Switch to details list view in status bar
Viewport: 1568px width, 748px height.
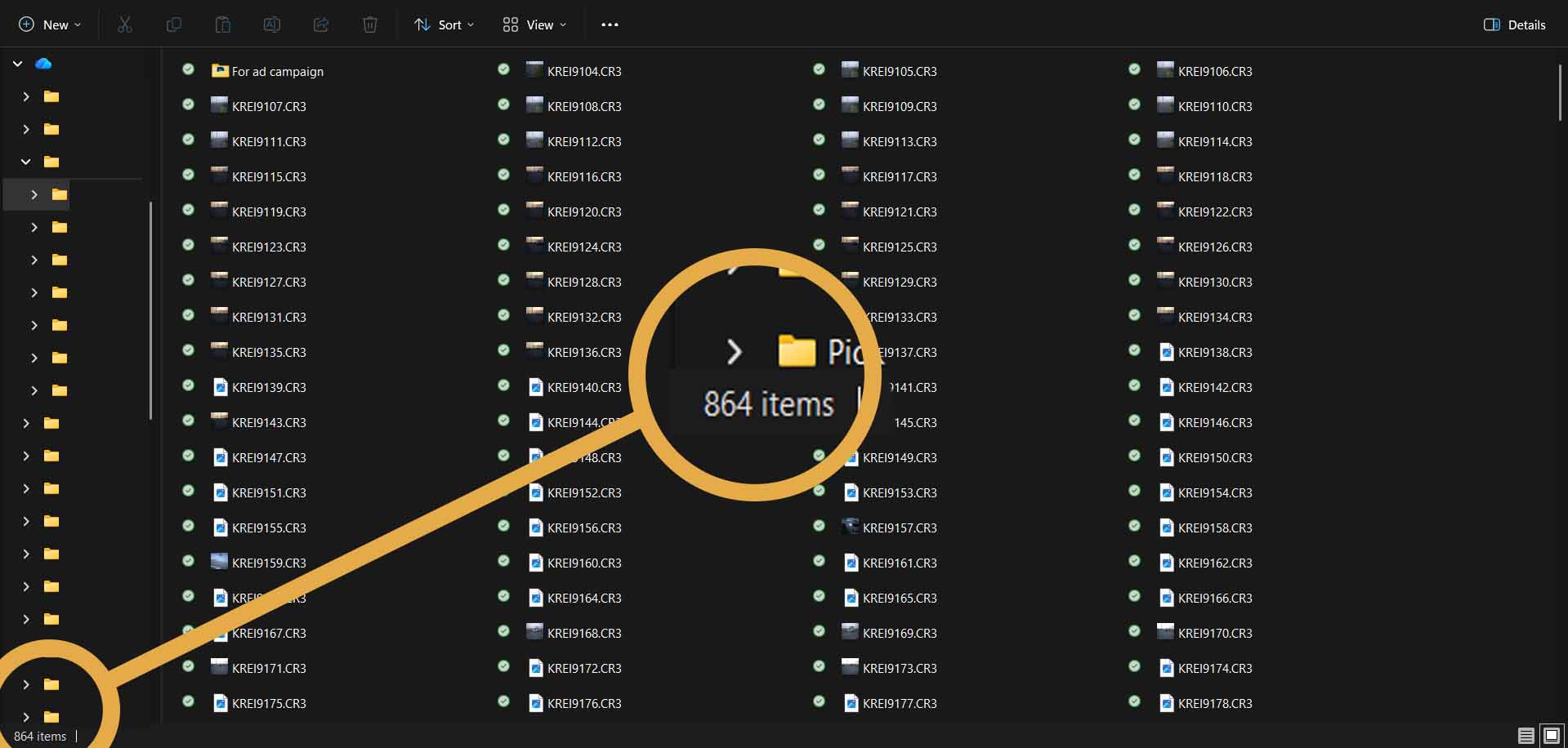click(x=1526, y=736)
